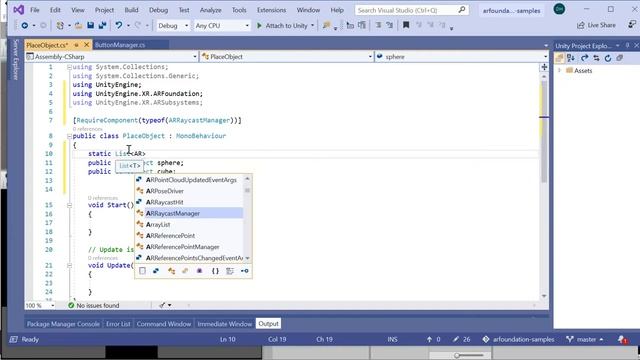Collapse the Update() method outlining region
This screenshot has height=360, width=640.
click(69, 266)
